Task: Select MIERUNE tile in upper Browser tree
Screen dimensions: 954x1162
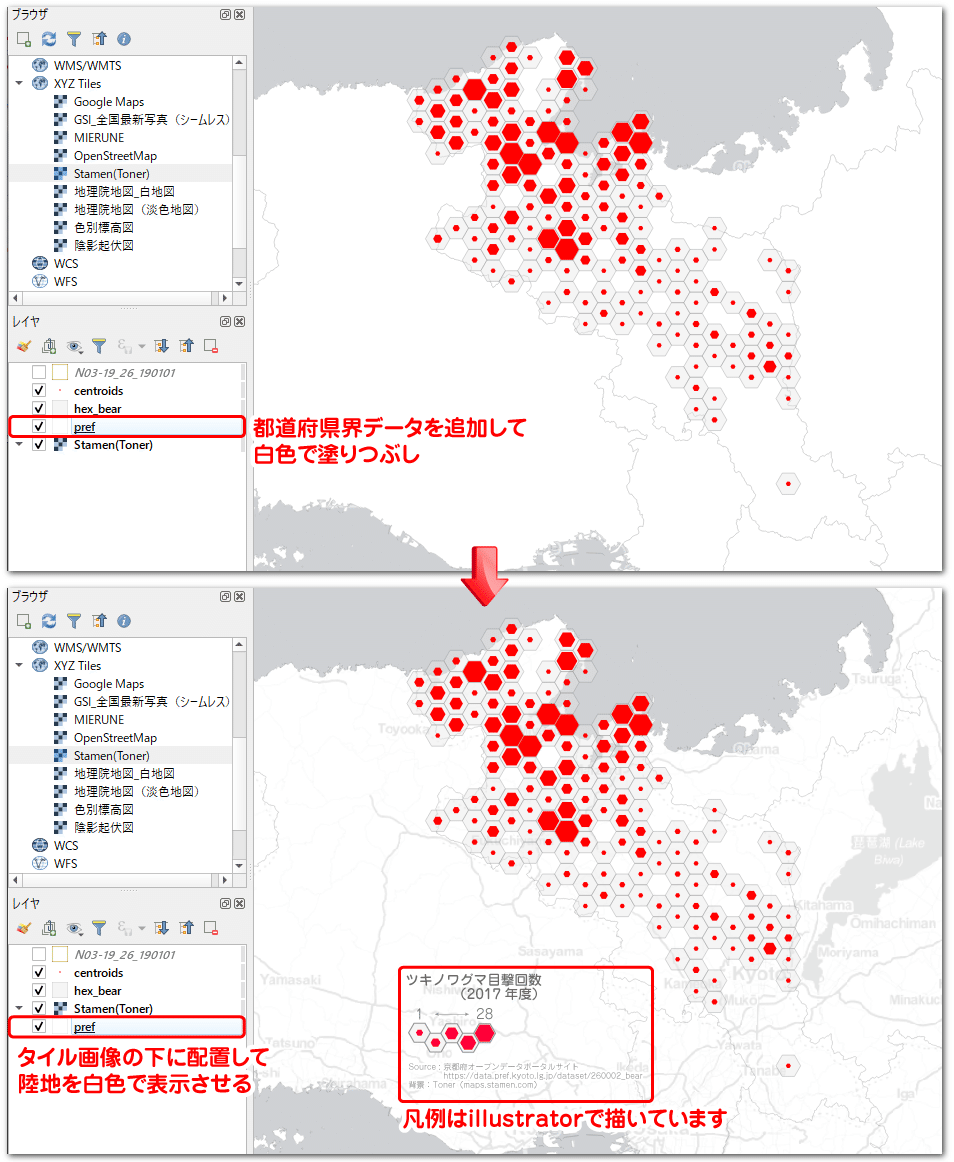Action: point(99,137)
